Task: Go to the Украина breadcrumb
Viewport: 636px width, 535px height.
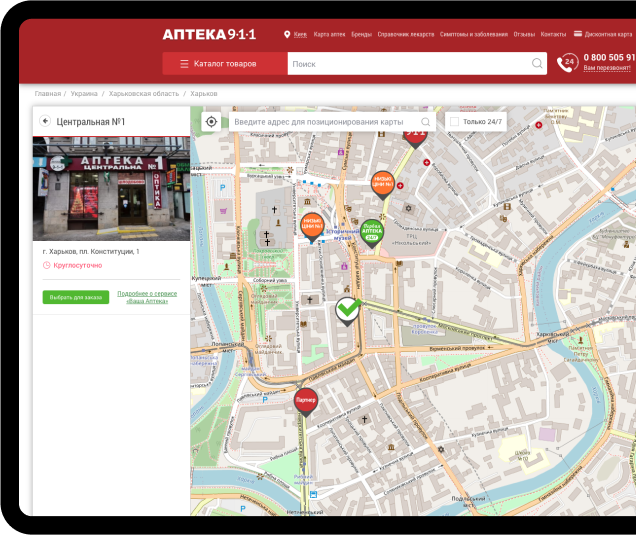Action: click(x=84, y=94)
